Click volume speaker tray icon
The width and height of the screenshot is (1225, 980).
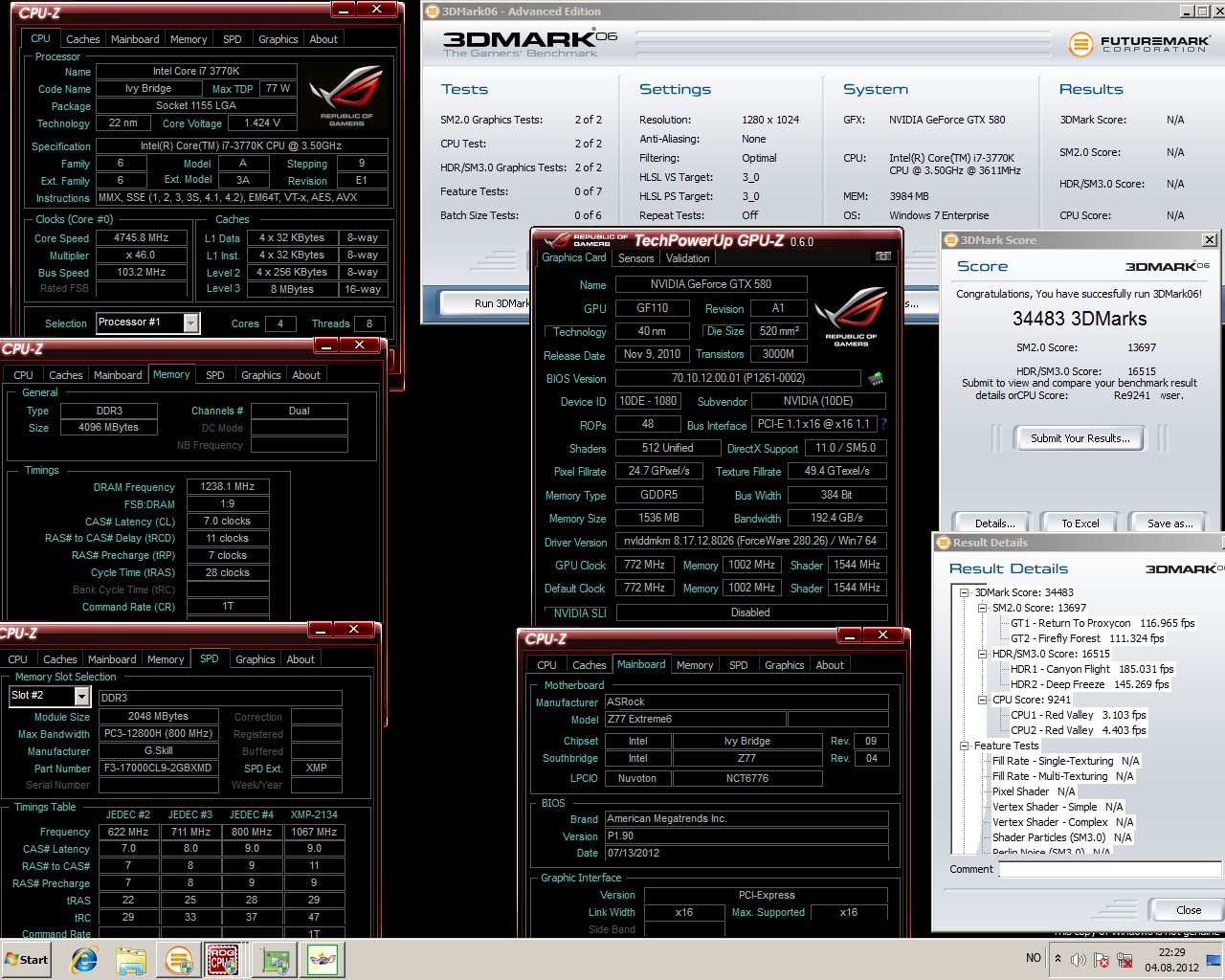1079,959
